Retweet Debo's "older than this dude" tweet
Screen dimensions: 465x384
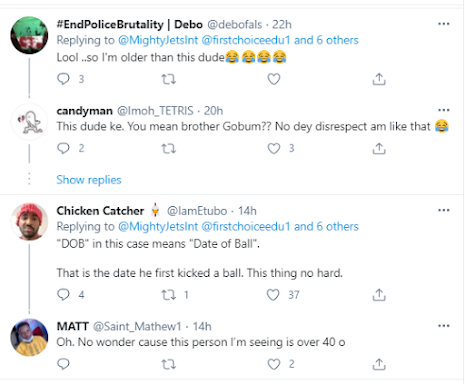point(169,79)
